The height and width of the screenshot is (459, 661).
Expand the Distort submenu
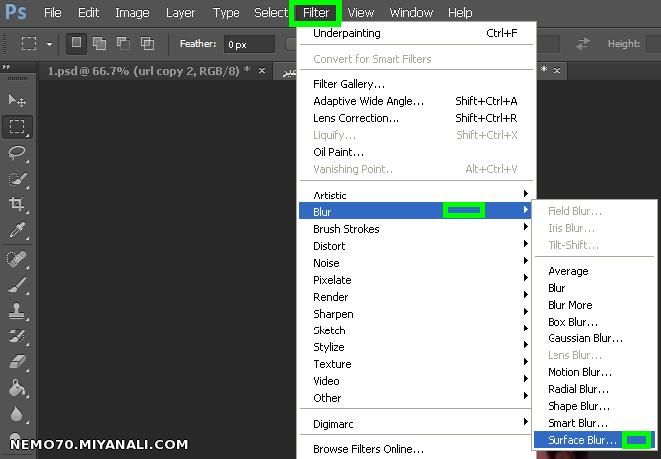415,246
